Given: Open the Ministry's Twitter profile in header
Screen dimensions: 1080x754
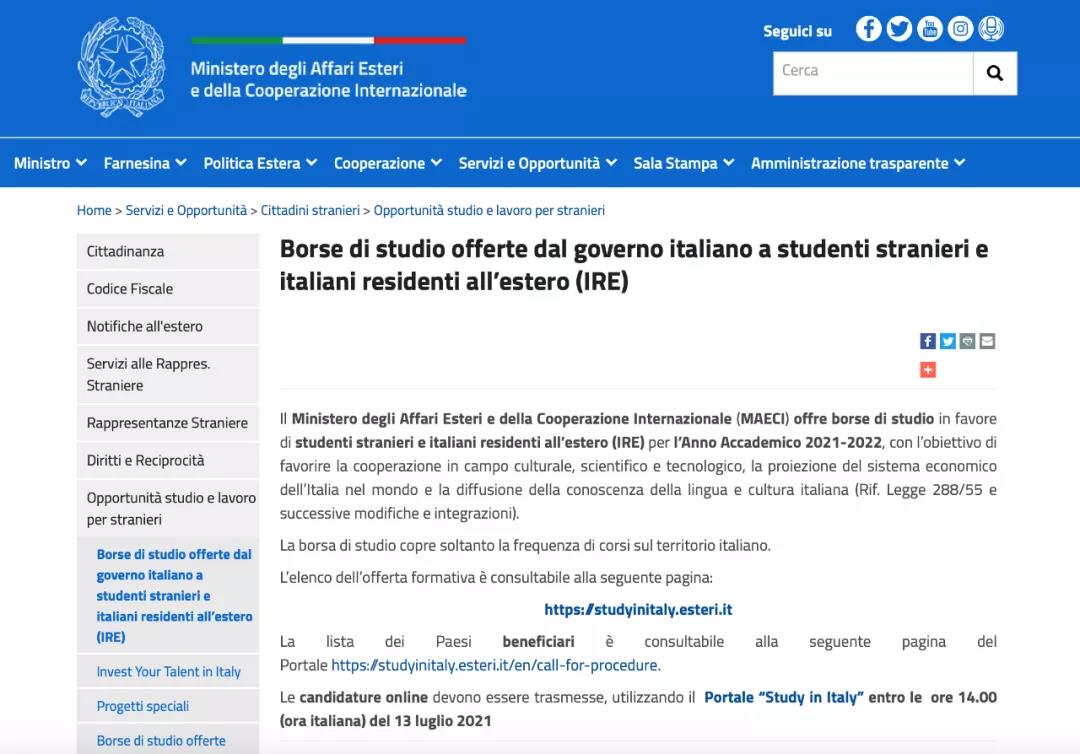Looking at the screenshot, I should pyautogui.click(x=899, y=29).
